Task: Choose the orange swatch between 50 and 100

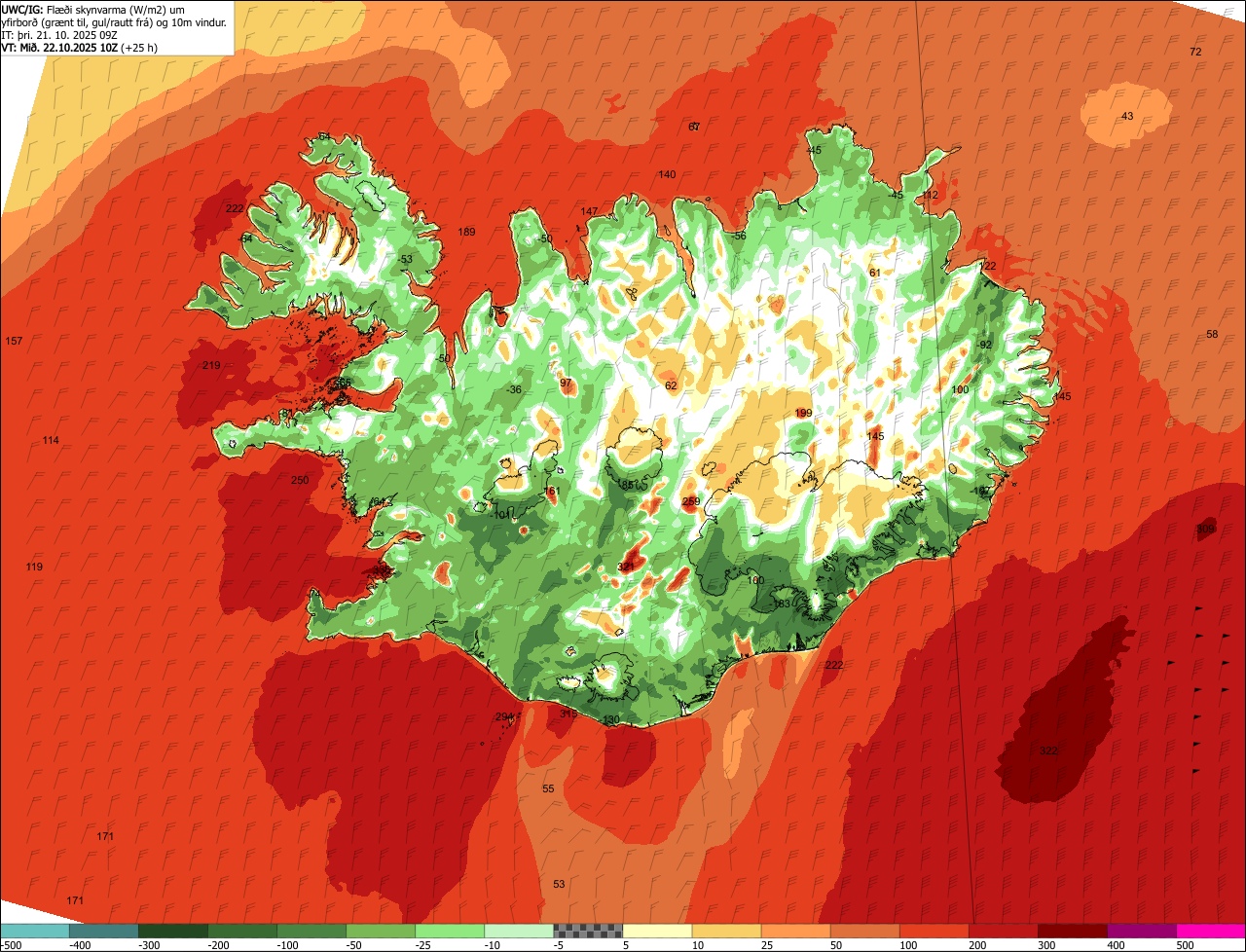Action: [x=864, y=931]
